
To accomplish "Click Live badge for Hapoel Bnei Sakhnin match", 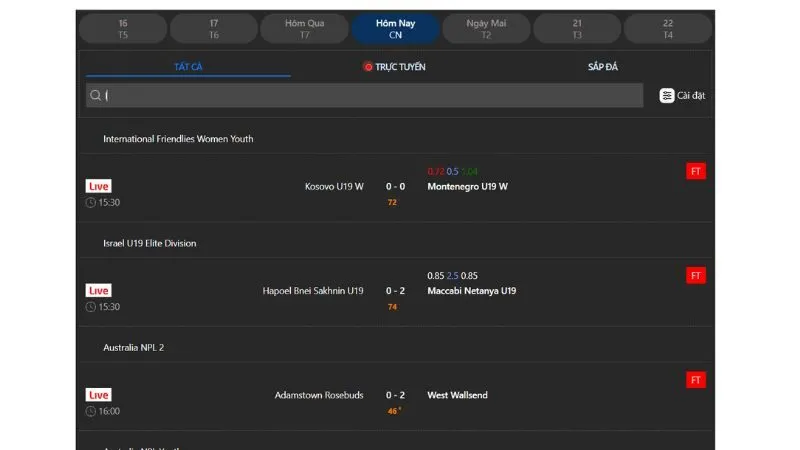I will point(98,291).
